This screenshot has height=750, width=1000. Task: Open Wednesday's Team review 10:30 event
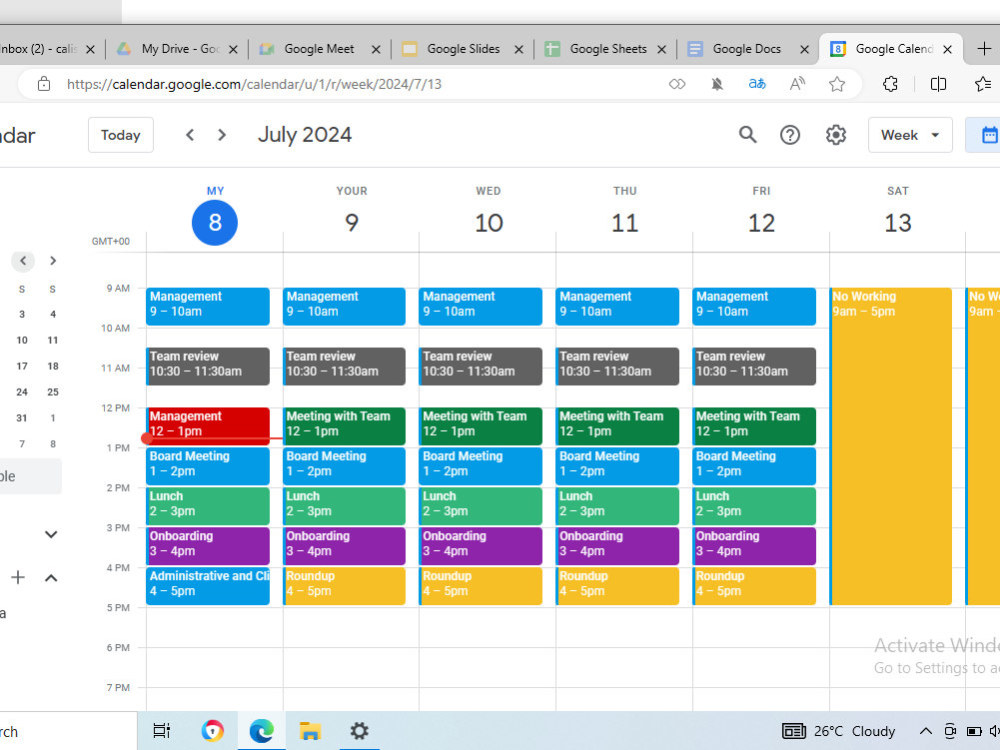pos(481,366)
